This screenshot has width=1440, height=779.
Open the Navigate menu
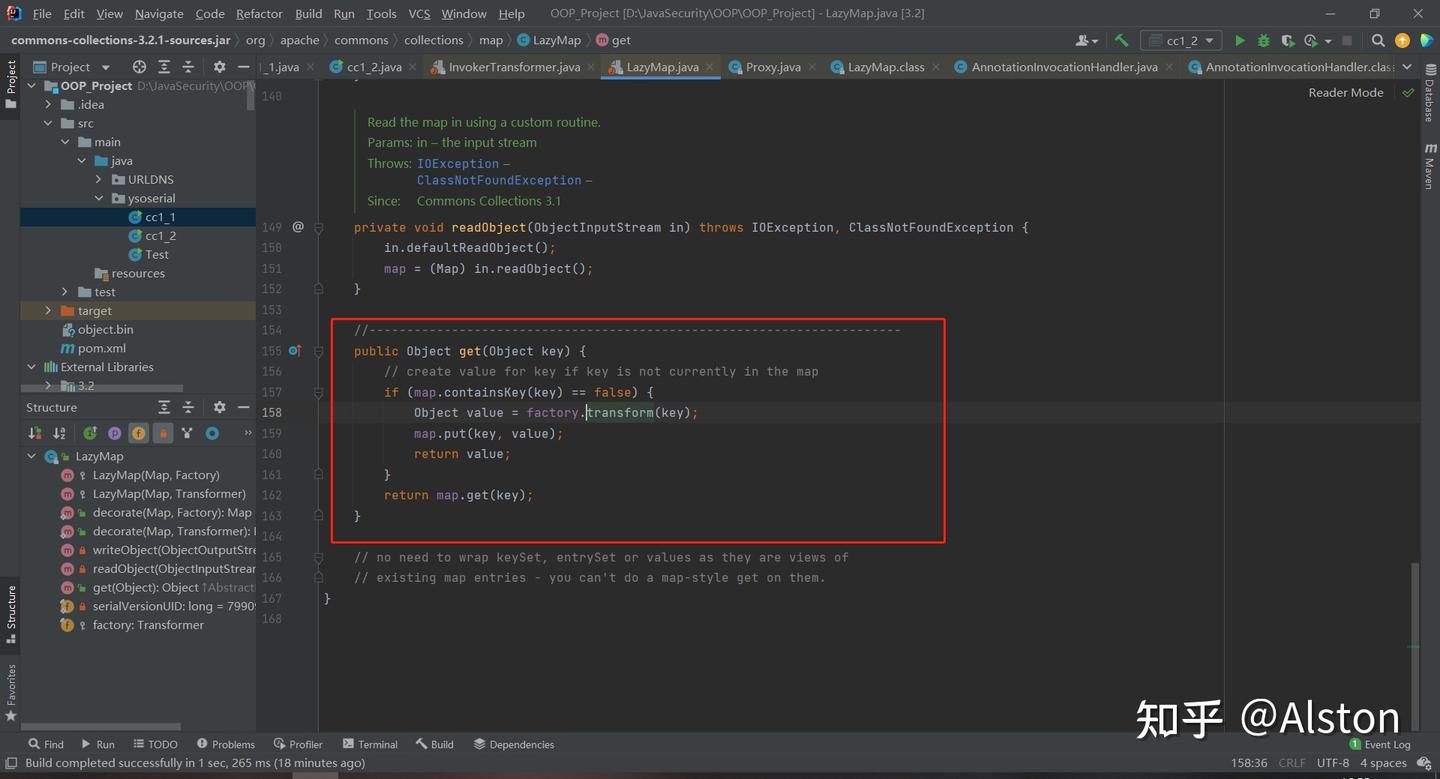(x=159, y=14)
